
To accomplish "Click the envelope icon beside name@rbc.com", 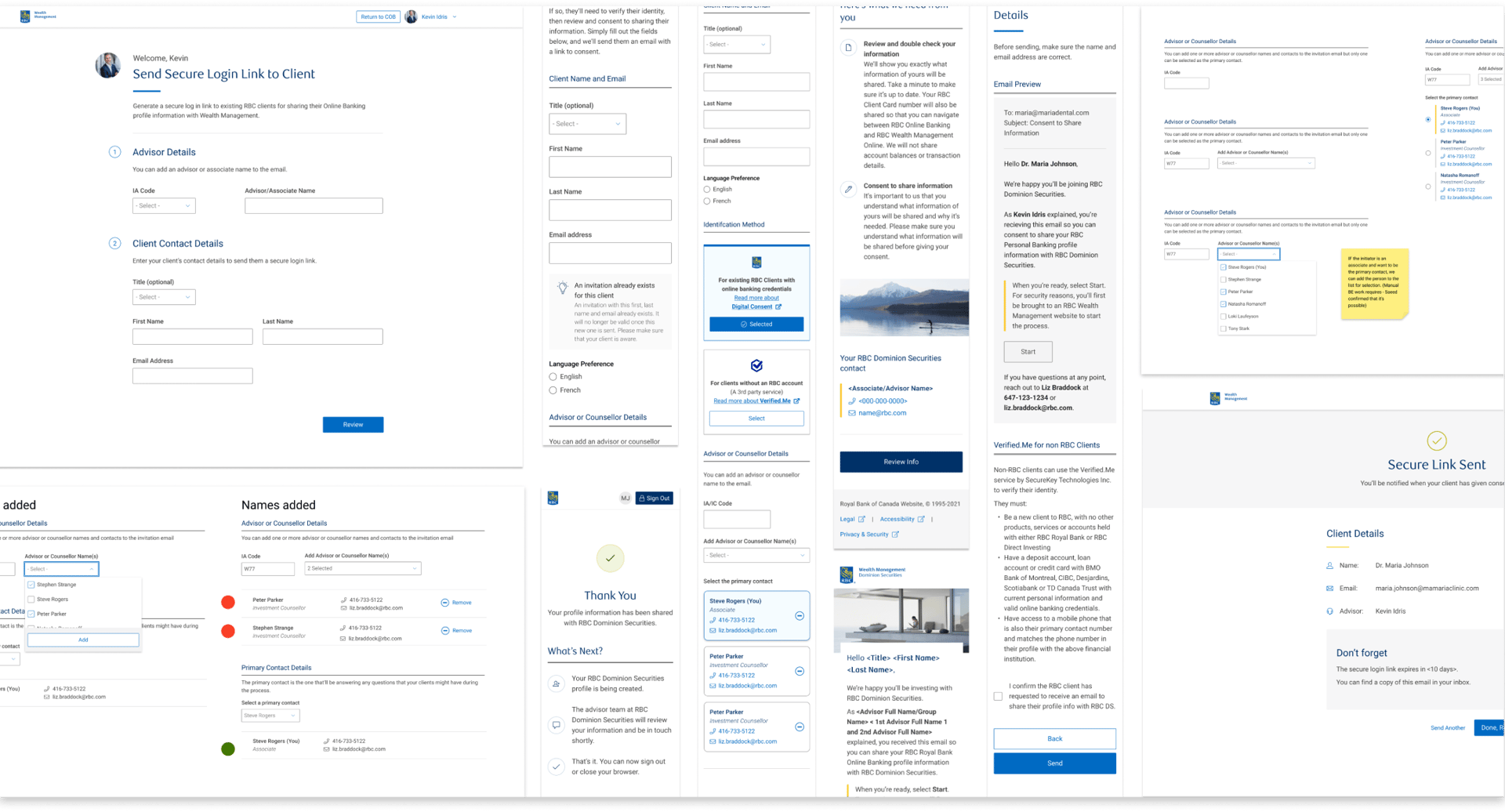I will coord(852,413).
